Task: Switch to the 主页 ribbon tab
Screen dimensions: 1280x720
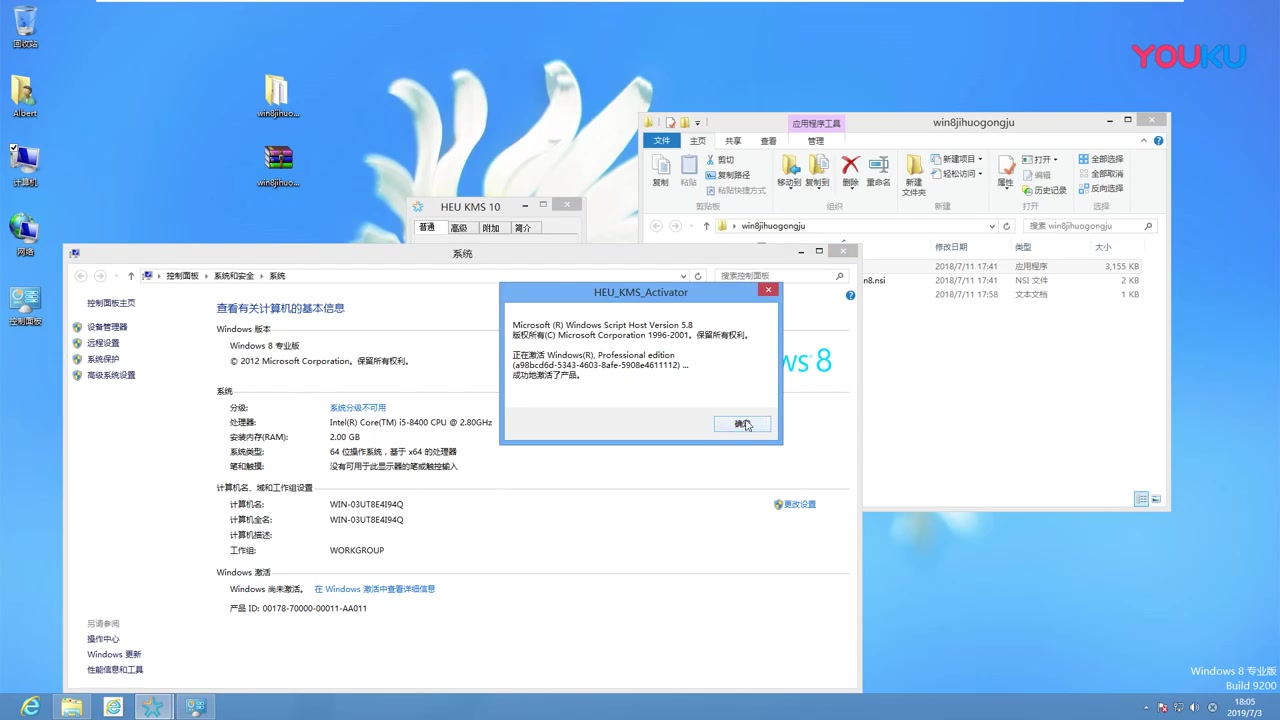Action: pos(698,141)
